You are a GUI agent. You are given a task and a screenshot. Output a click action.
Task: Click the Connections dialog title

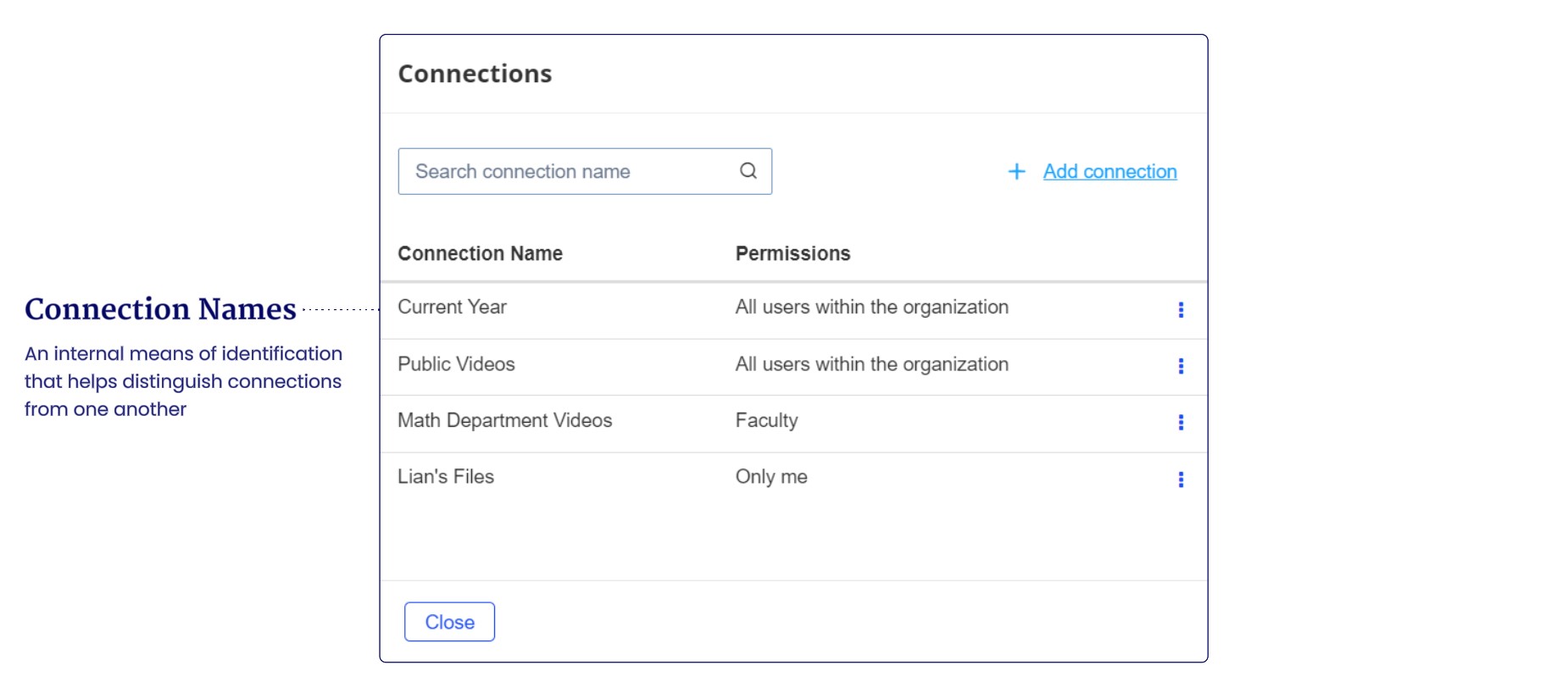click(x=475, y=74)
